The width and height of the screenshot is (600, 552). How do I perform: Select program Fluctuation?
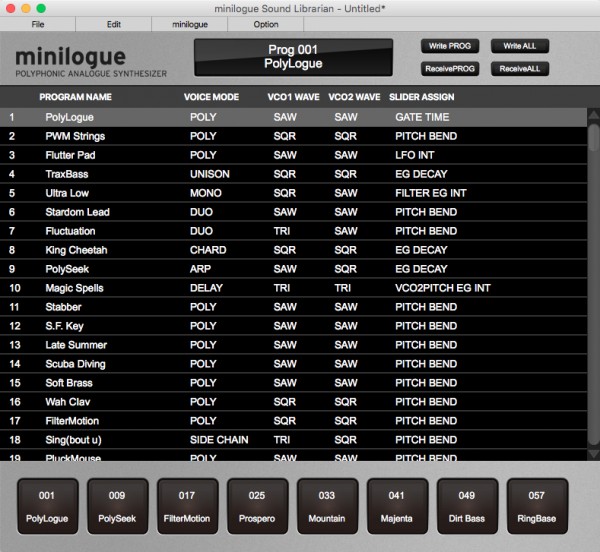(293, 231)
